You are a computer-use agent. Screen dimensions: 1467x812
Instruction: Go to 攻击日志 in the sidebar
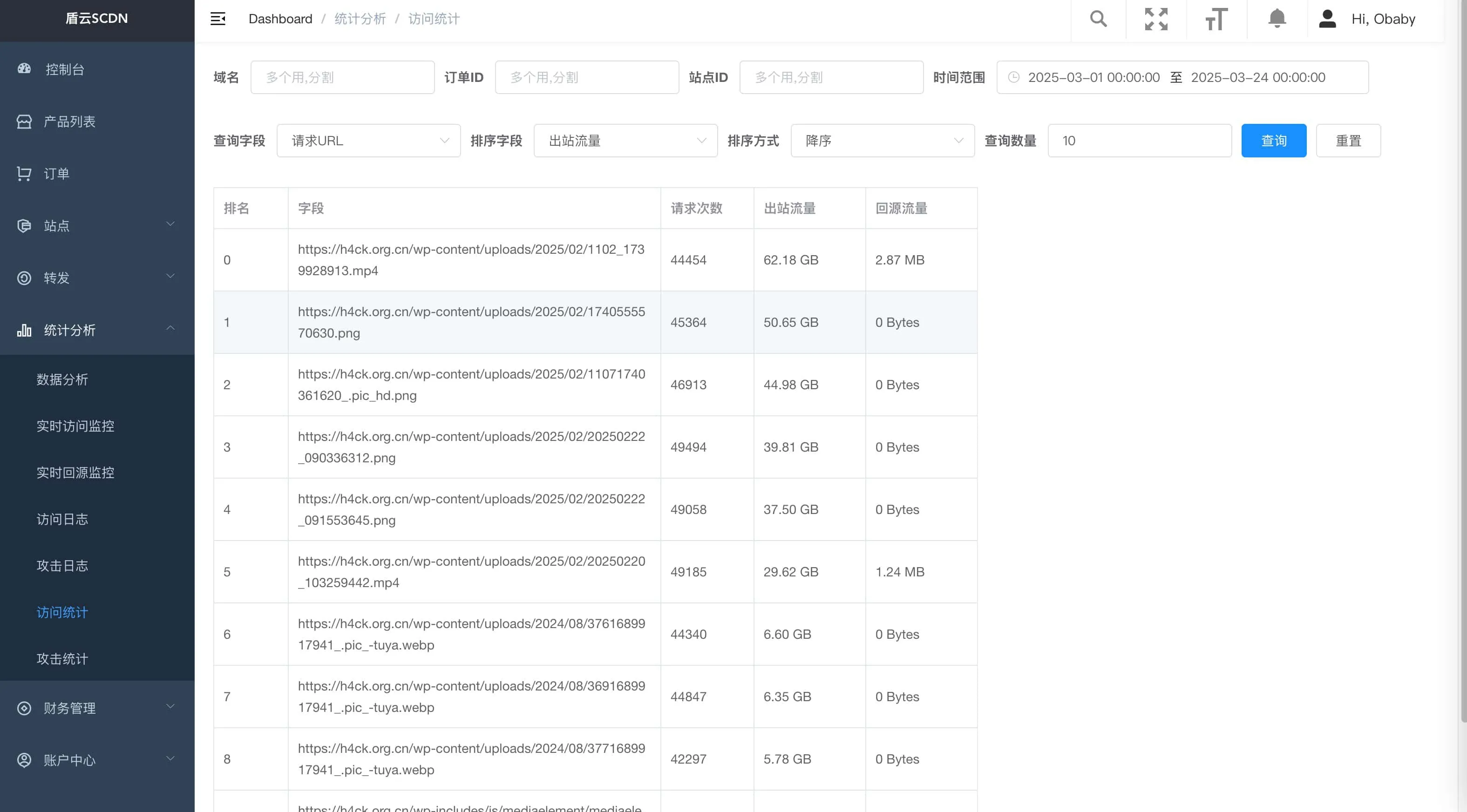click(x=63, y=565)
